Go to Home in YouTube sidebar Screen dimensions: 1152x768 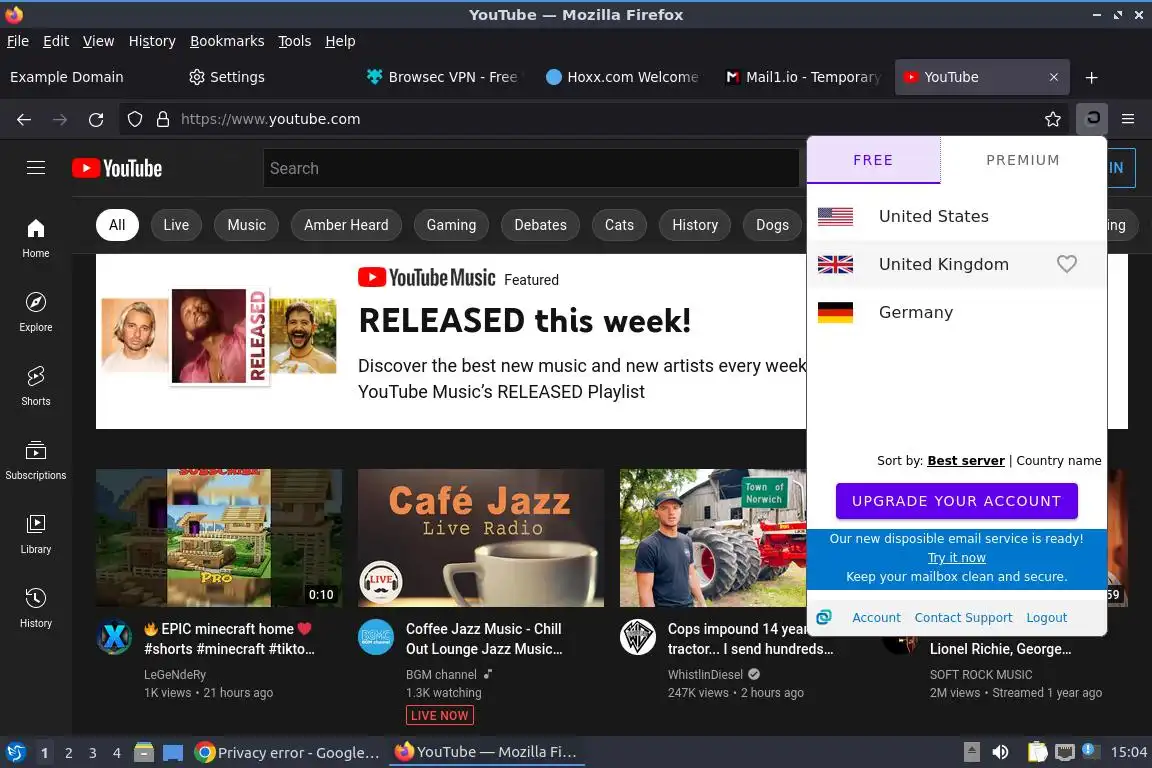point(35,239)
